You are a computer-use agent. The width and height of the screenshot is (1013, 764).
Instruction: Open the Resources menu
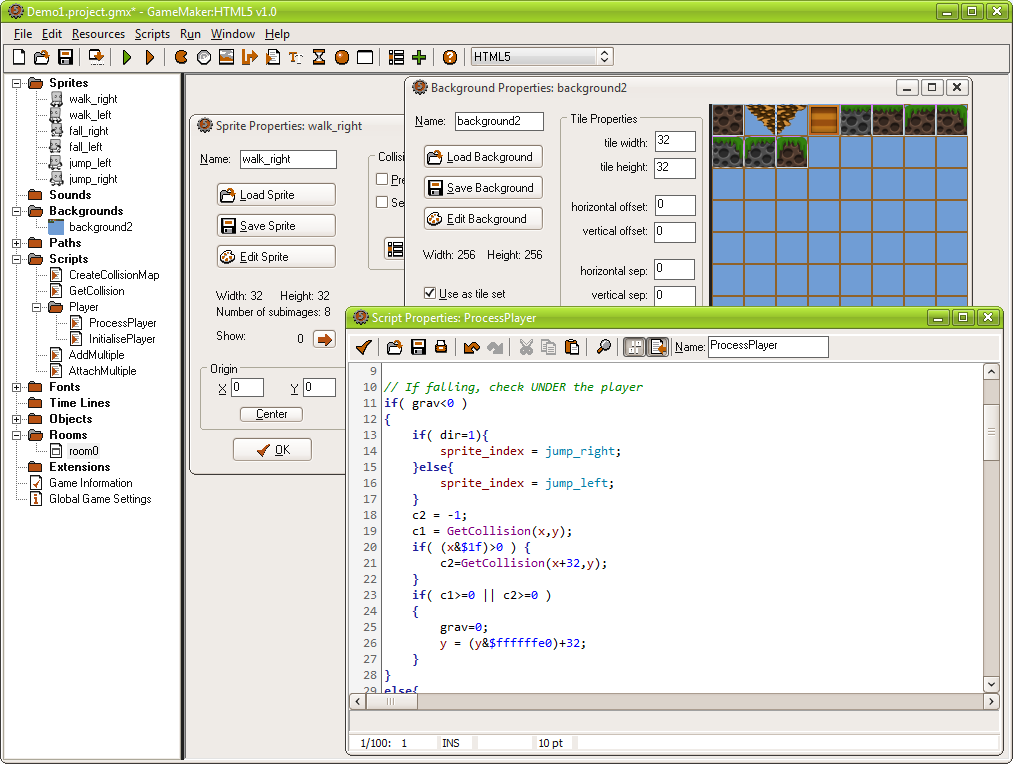point(99,33)
